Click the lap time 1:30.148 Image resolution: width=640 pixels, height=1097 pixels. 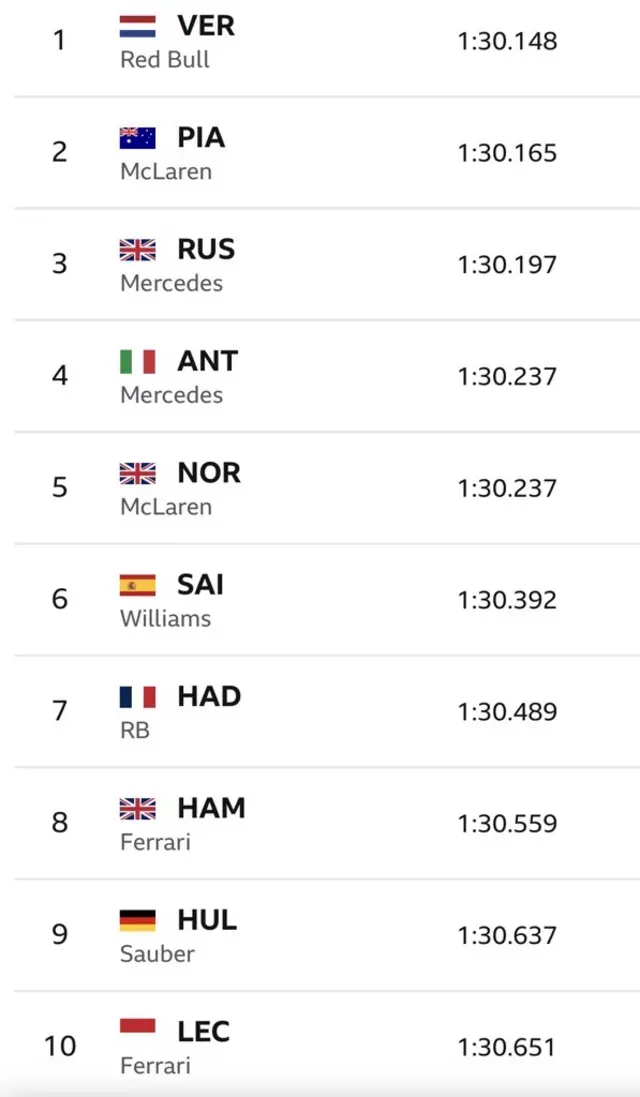(507, 42)
